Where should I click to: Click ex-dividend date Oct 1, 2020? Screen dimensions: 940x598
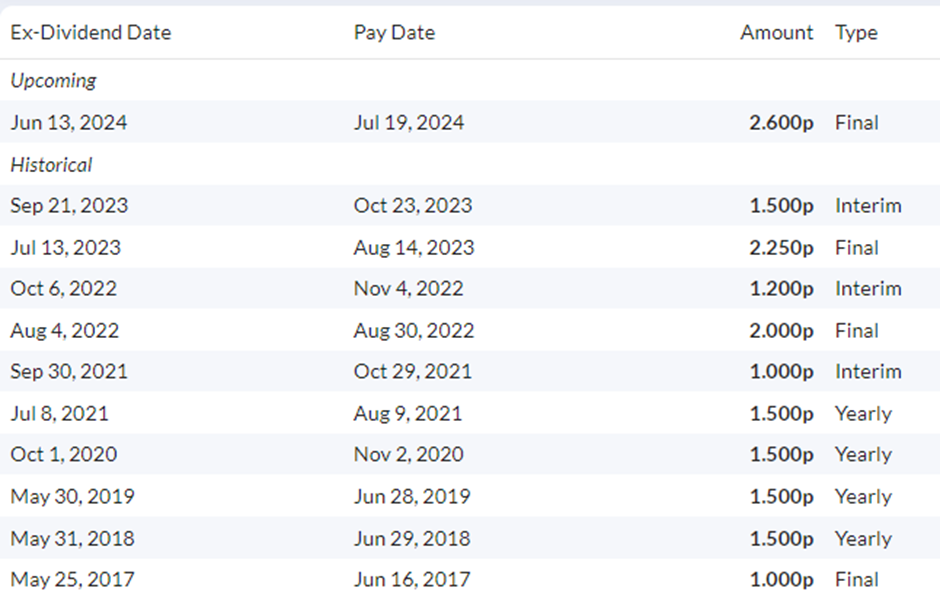coord(64,454)
